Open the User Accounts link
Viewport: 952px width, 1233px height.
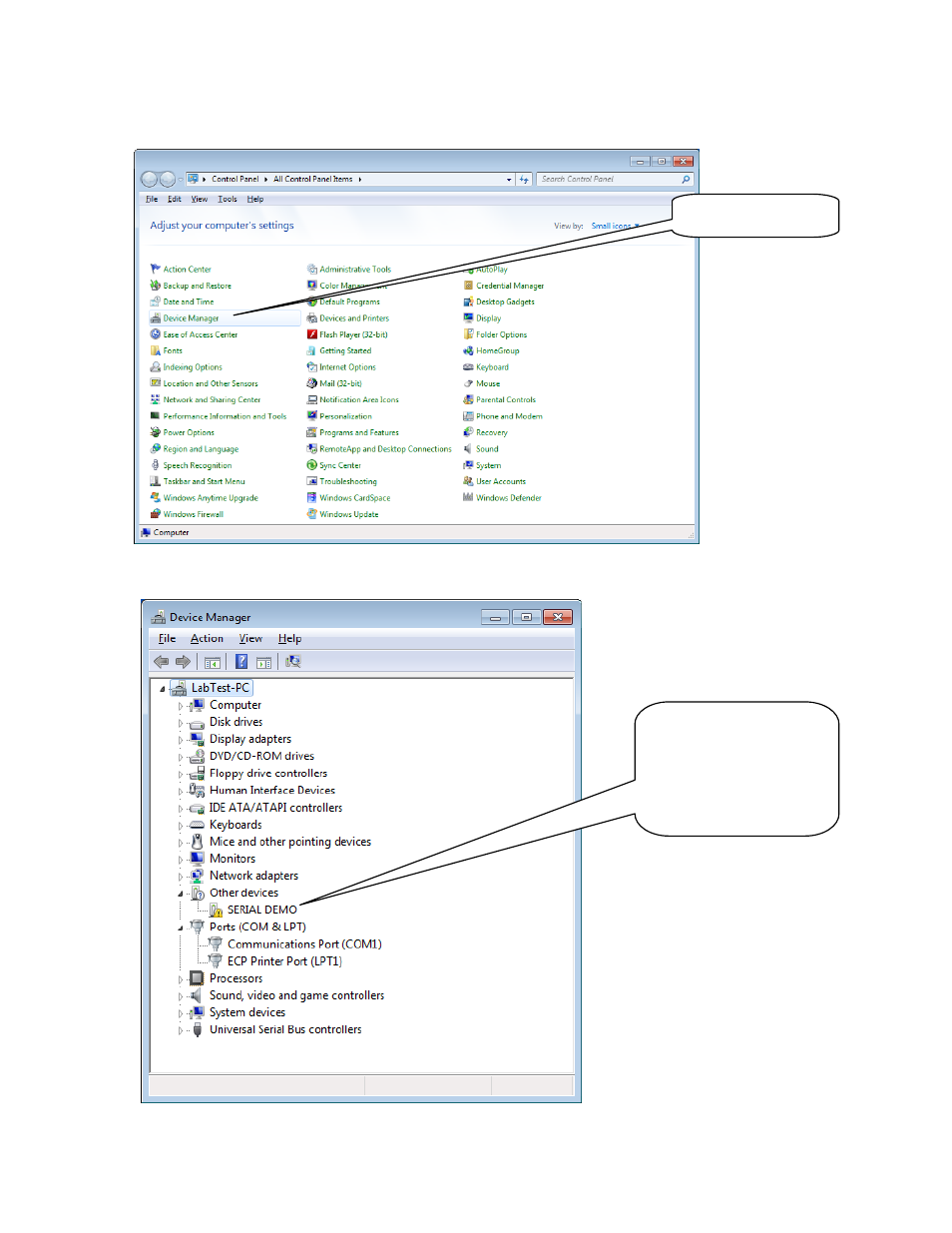coord(501,481)
